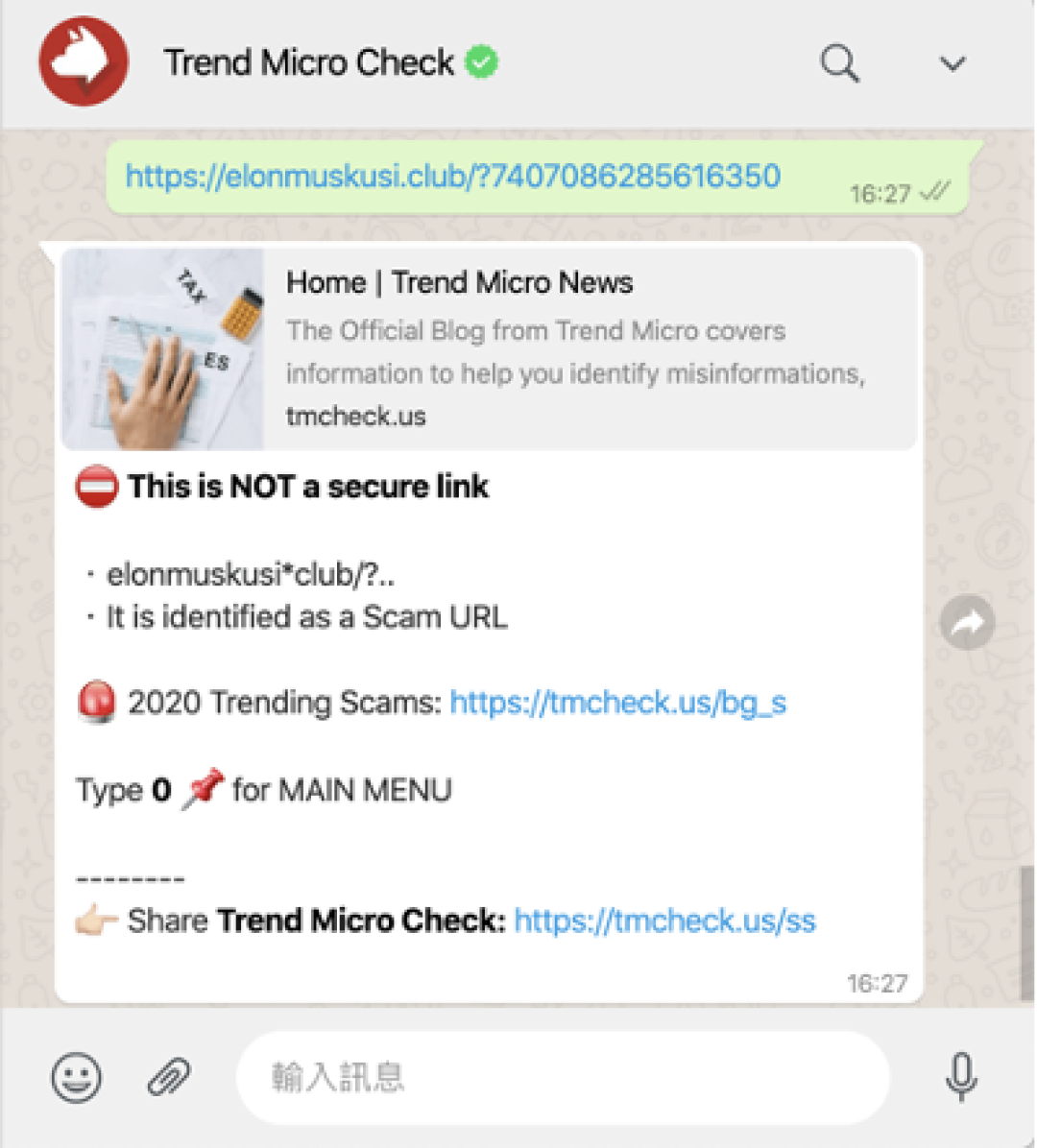1037x1148 pixels.
Task: Open the tmcheck.us/bg_s trending scams link
Action: pos(618,702)
